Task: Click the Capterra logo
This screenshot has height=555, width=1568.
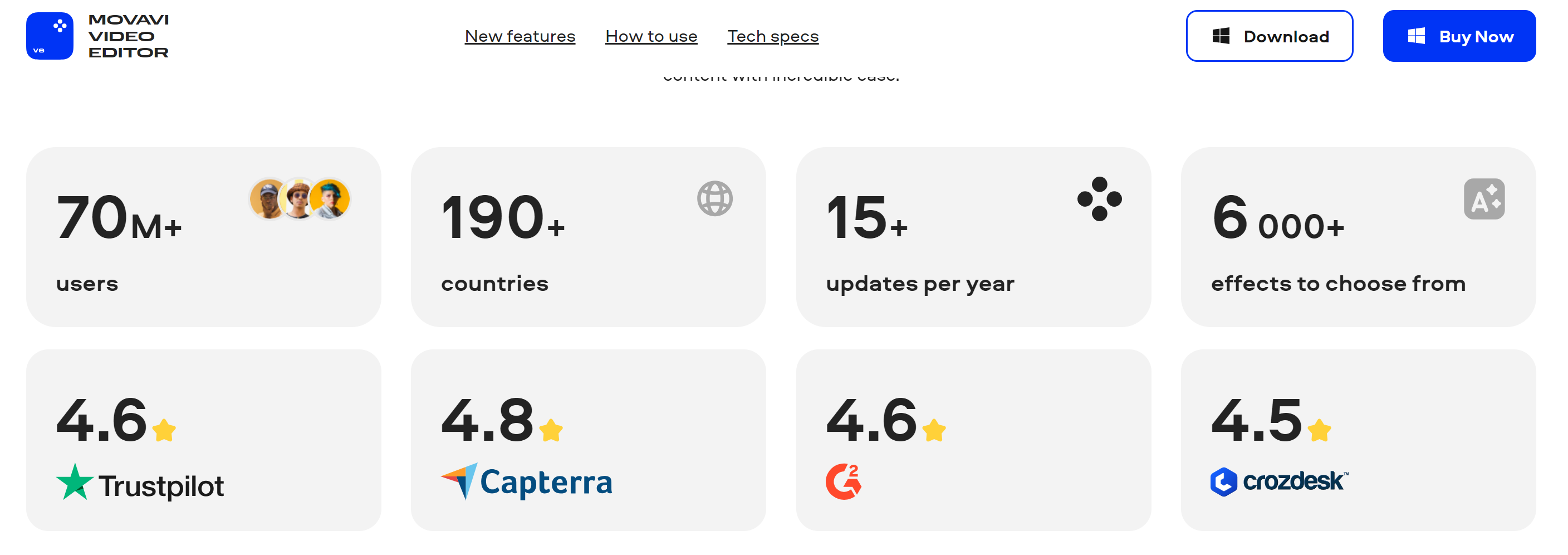Action: point(527,481)
